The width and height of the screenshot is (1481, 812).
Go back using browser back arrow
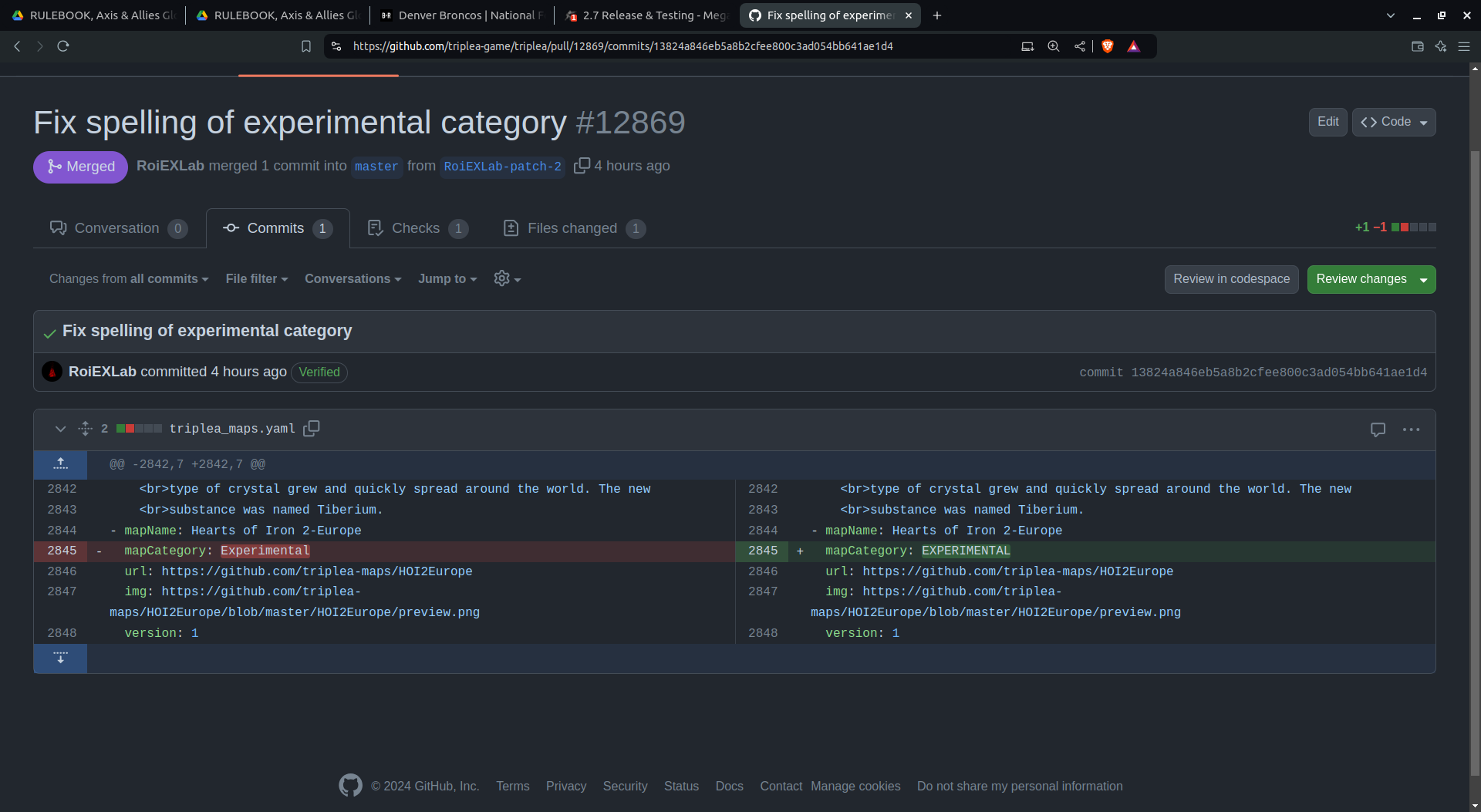(17, 46)
